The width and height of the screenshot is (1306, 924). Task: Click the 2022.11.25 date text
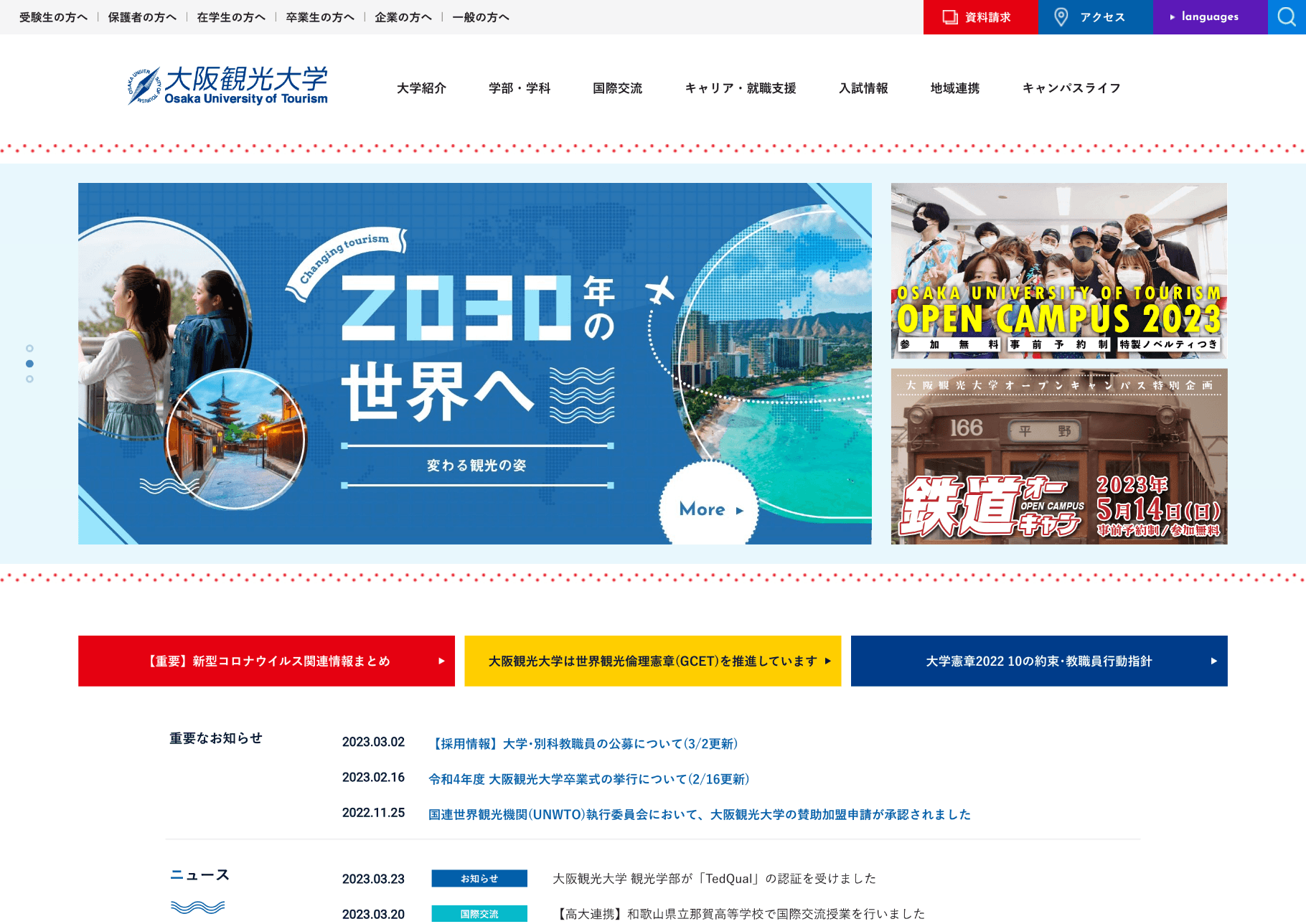coord(373,813)
